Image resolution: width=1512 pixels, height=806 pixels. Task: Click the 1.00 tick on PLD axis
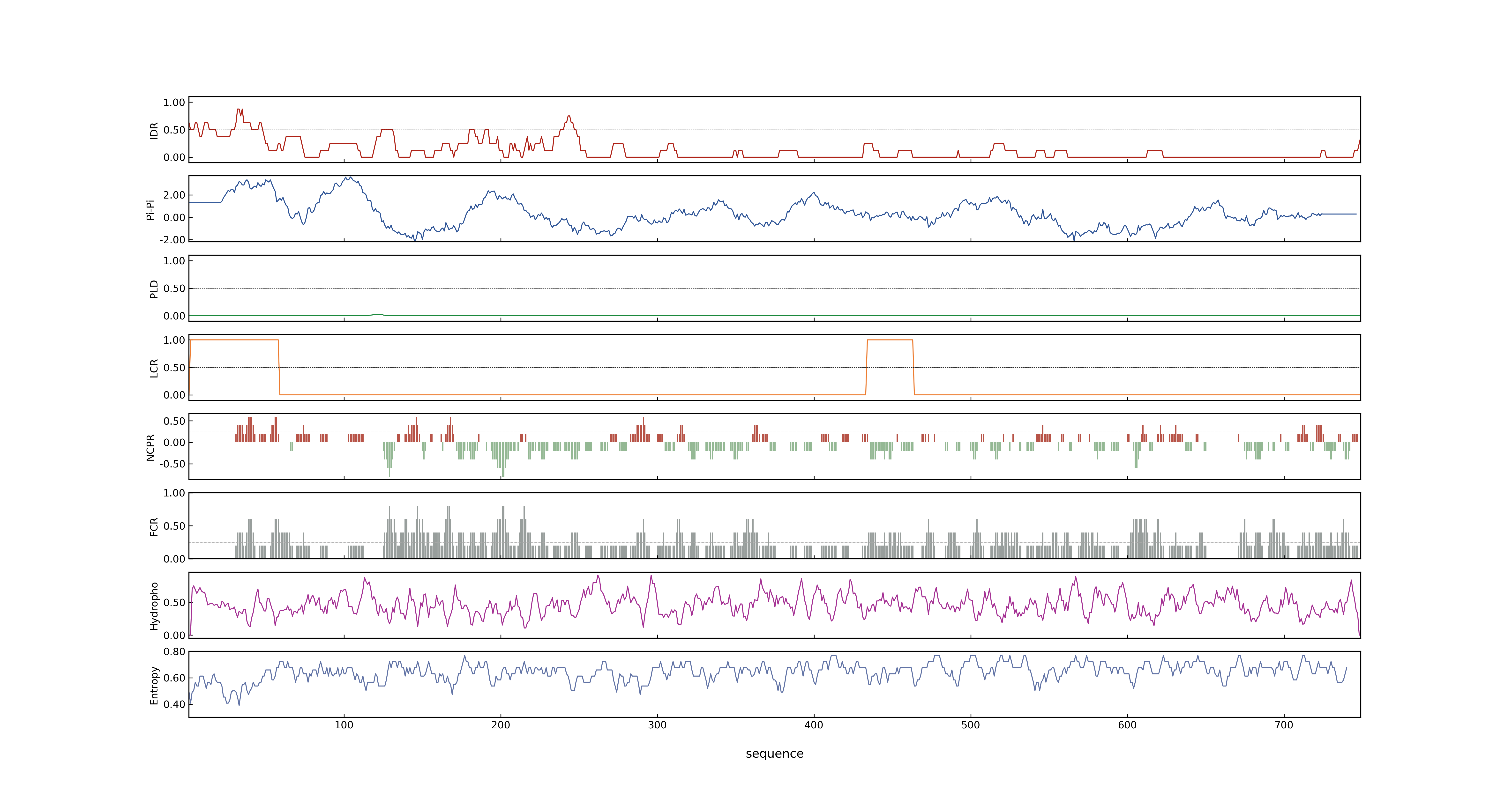coord(174,261)
